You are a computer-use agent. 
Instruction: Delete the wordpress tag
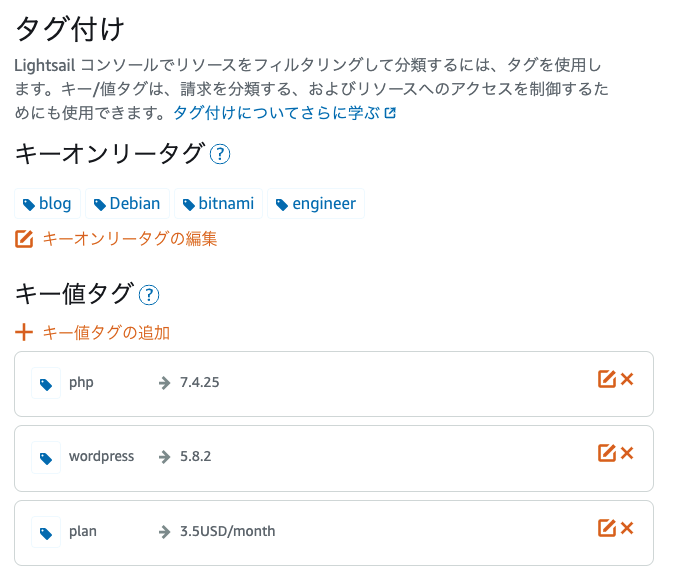tap(627, 453)
